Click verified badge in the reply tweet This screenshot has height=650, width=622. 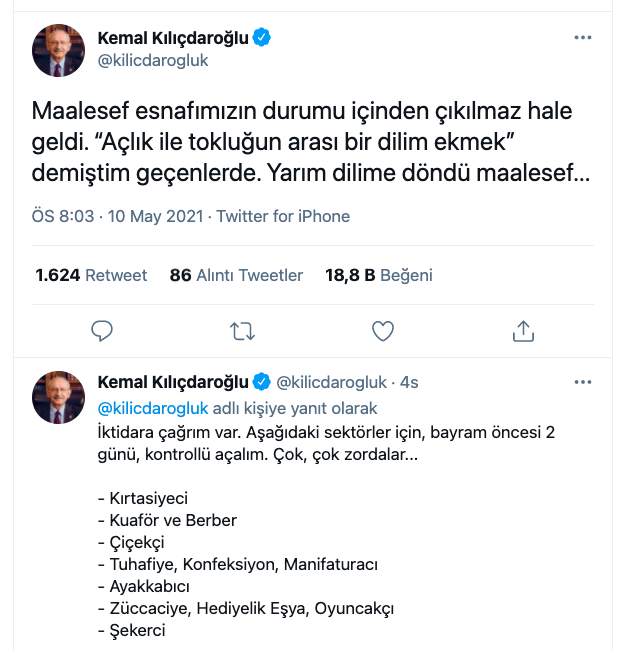[x=262, y=382]
